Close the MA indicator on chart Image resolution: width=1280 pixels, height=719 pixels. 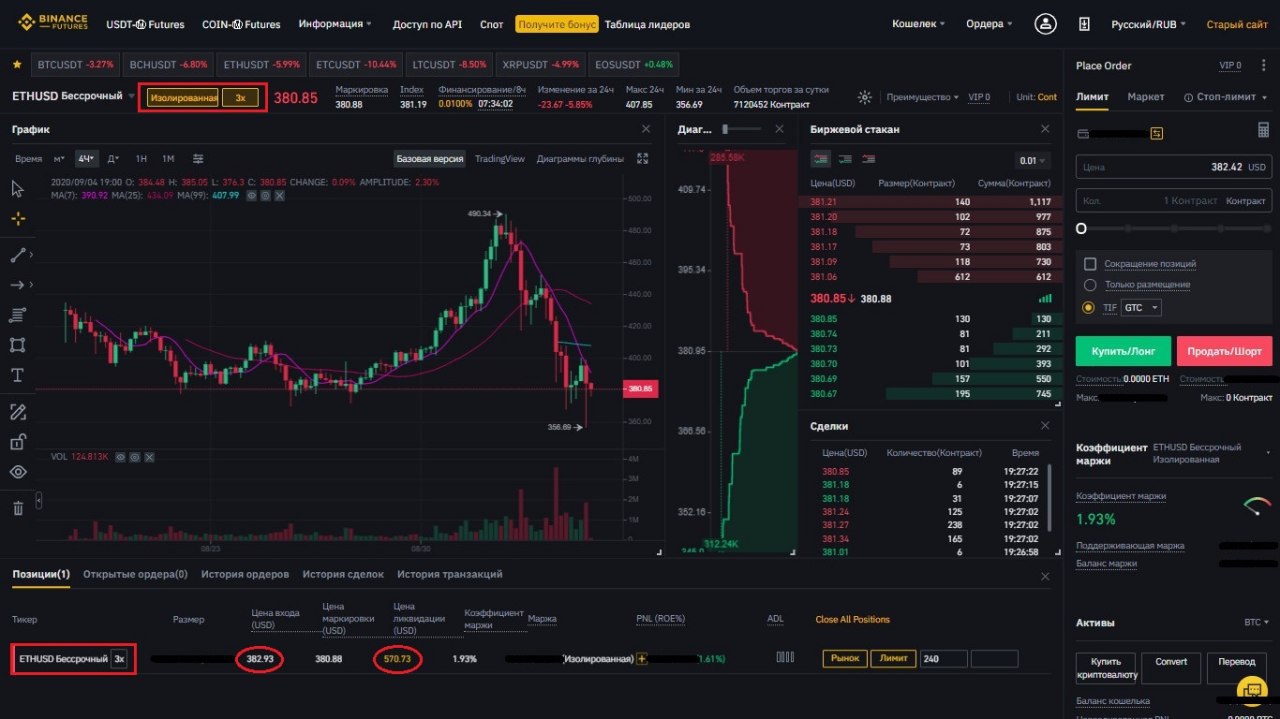click(279, 195)
